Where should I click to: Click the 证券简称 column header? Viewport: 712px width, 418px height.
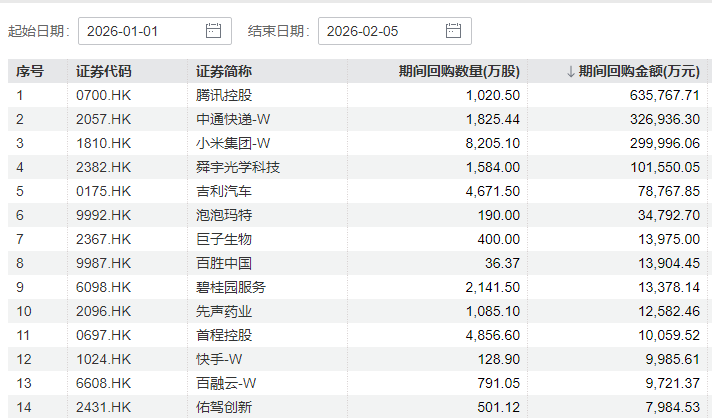click(x=224, y=72)
